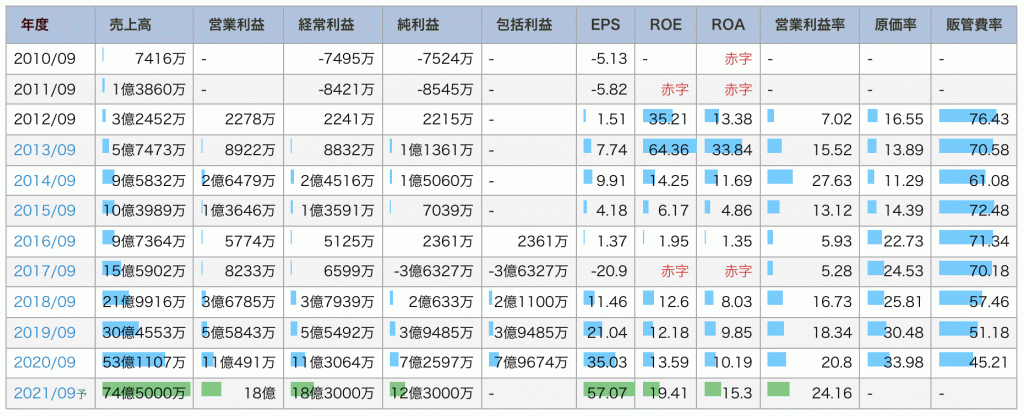Viewport: 1024px width, 416px height.
Task: Open the 2021/09 forecast year link
Action: [x=42, y=392]
